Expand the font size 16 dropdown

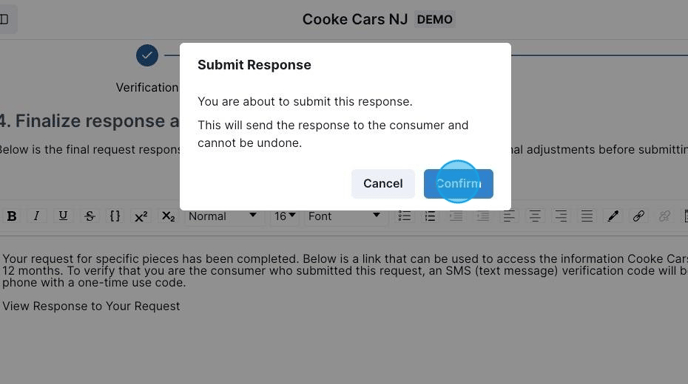(284, 216)
